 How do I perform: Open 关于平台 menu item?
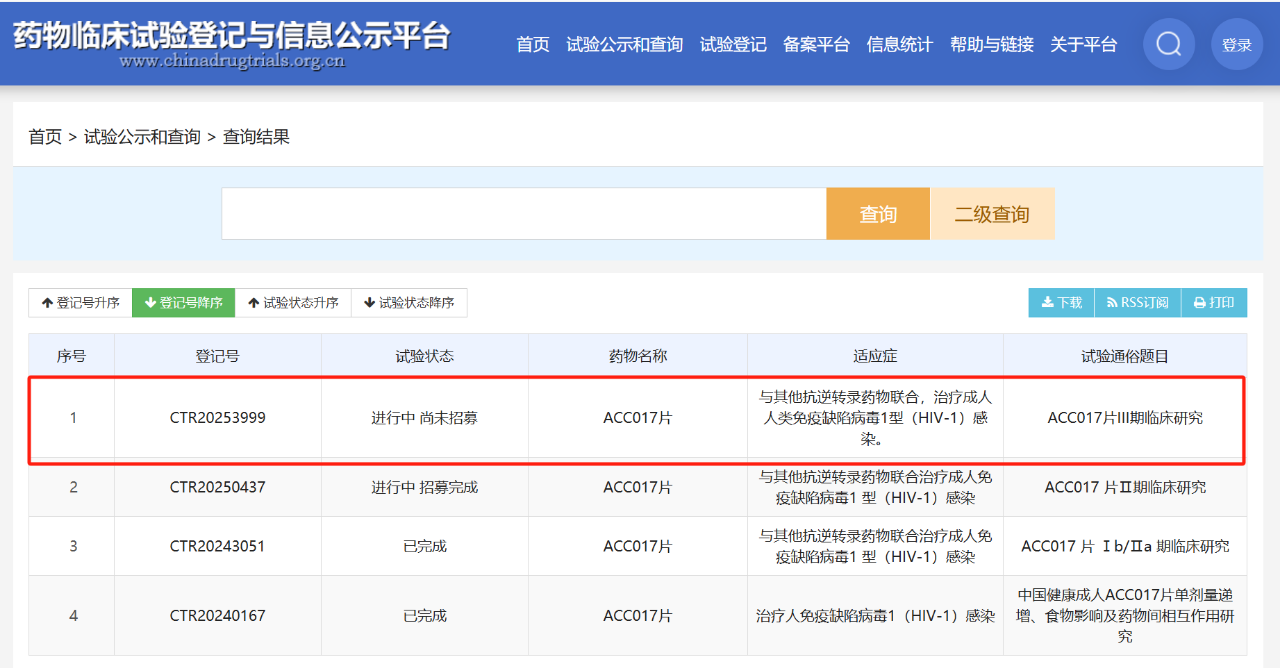pos(1083,44)
